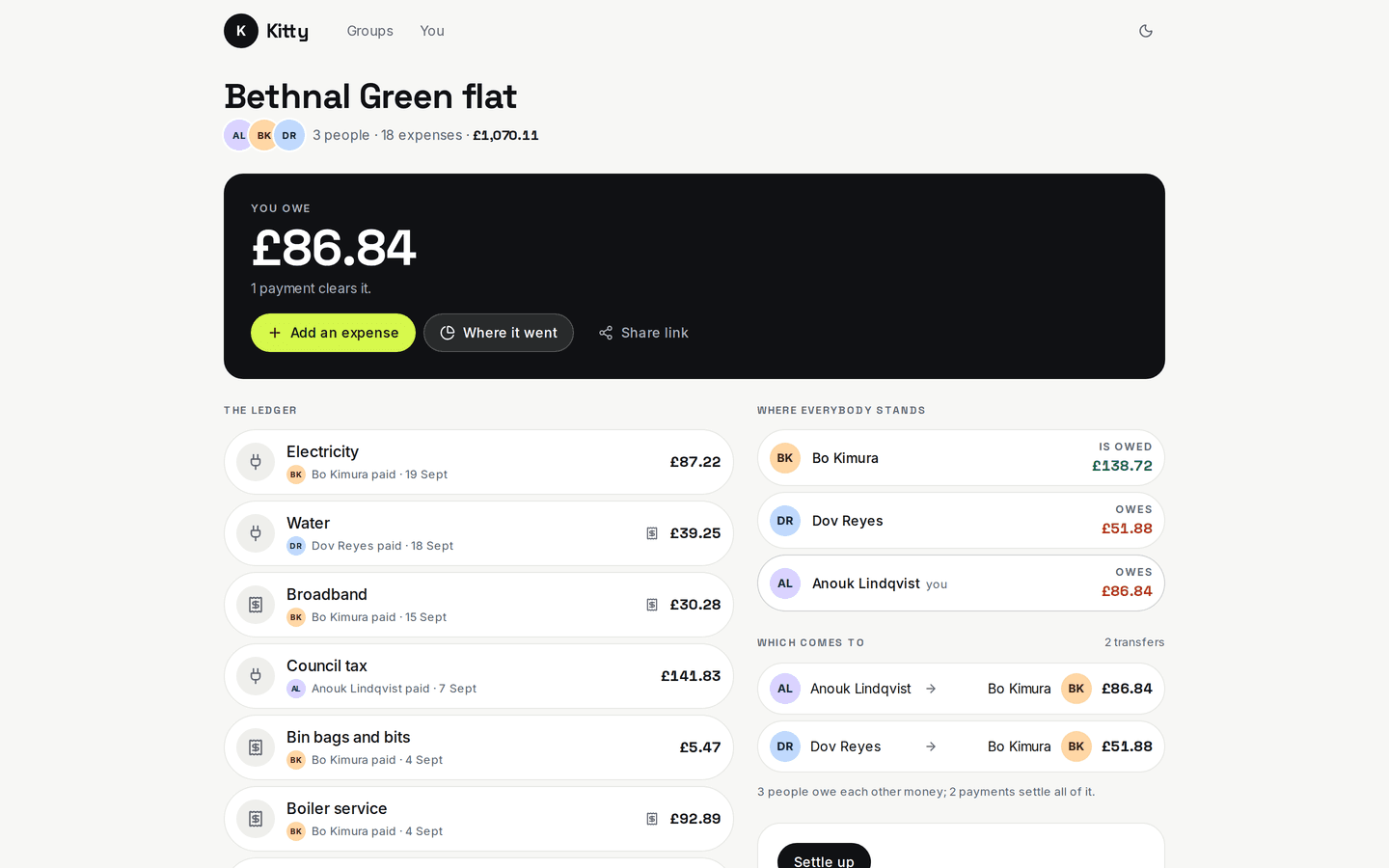The width and height of the screenshot is (1389, 868).
Task: Select the 'Bin bags and bits' expense name
Action: click(348, 737)
